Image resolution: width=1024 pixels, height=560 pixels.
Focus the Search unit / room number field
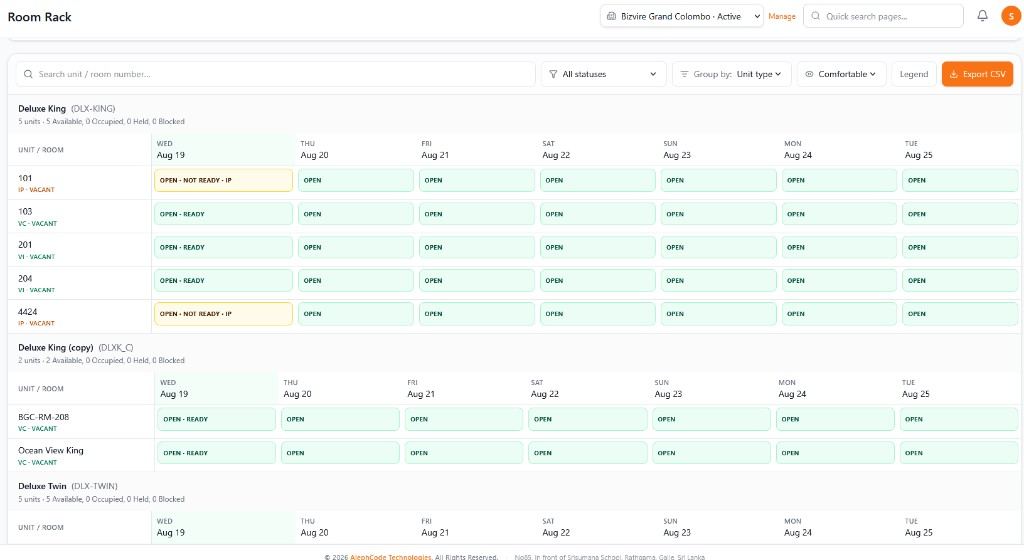click(x=276, y=74)
